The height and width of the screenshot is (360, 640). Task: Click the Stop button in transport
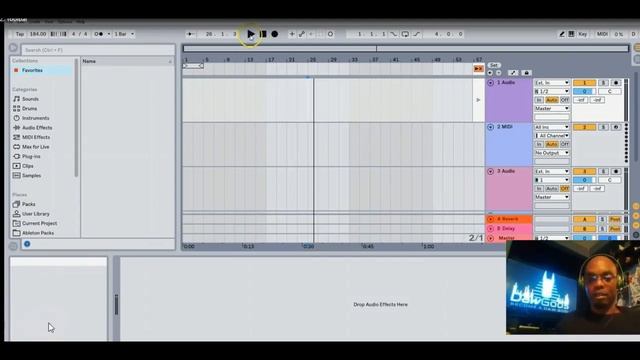(263, 34)
